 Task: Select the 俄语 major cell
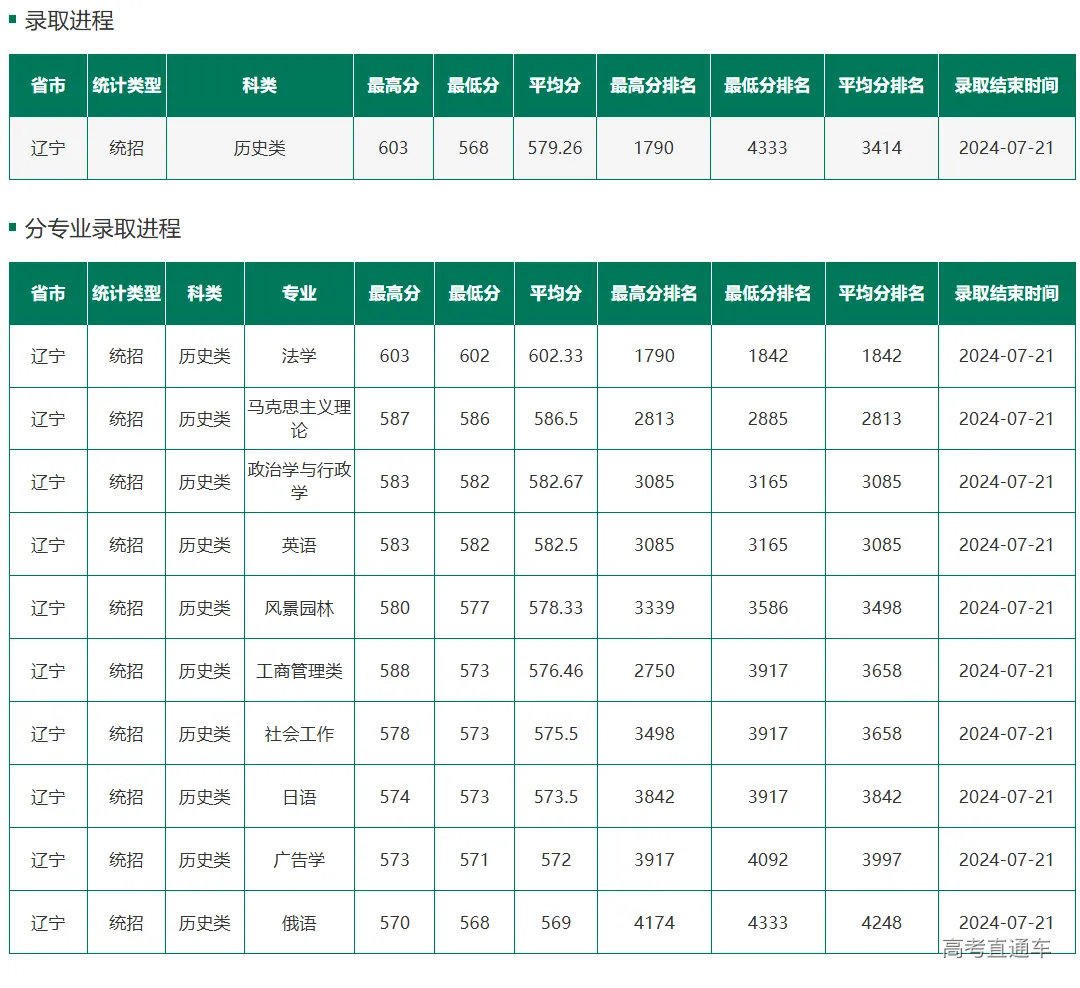[299, 923]
